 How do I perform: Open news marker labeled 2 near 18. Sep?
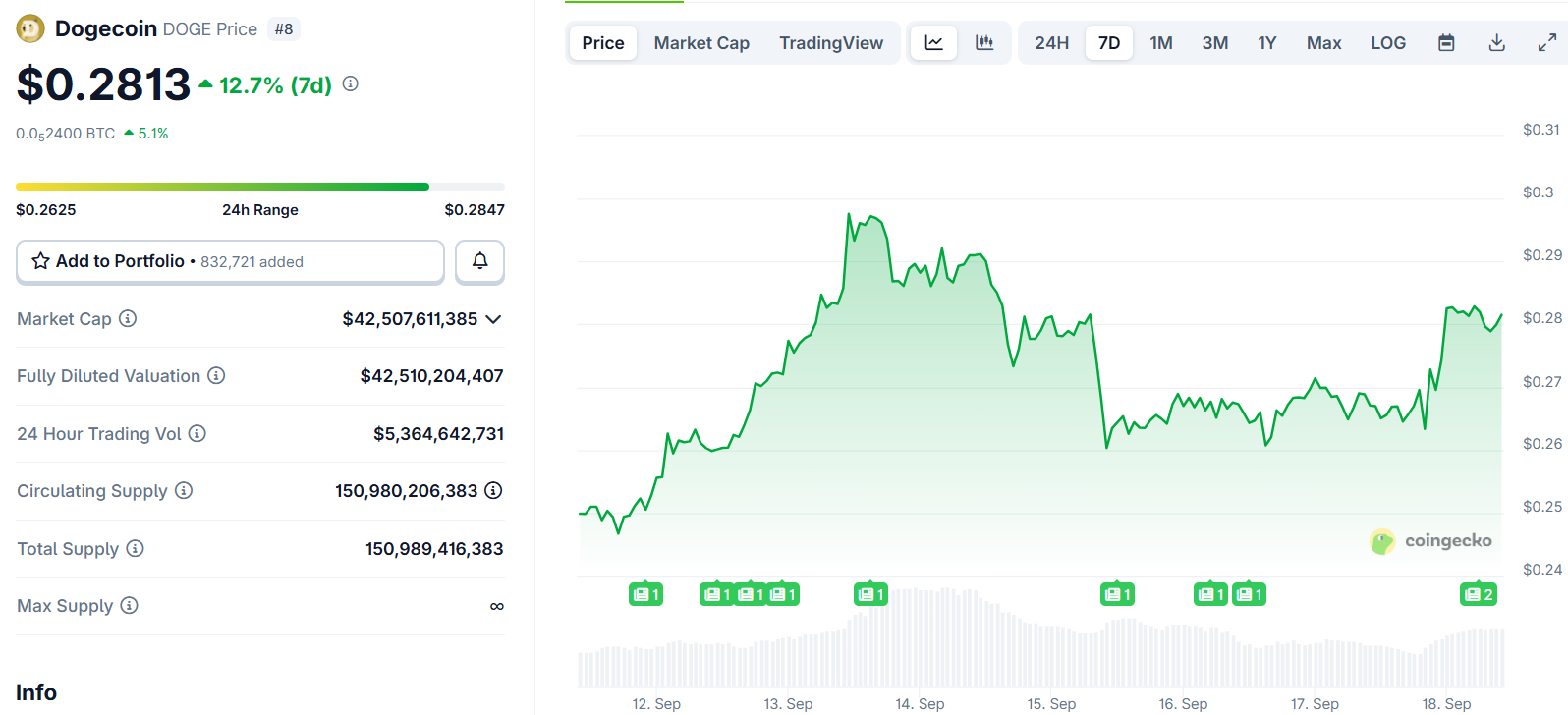point(1479,594)
